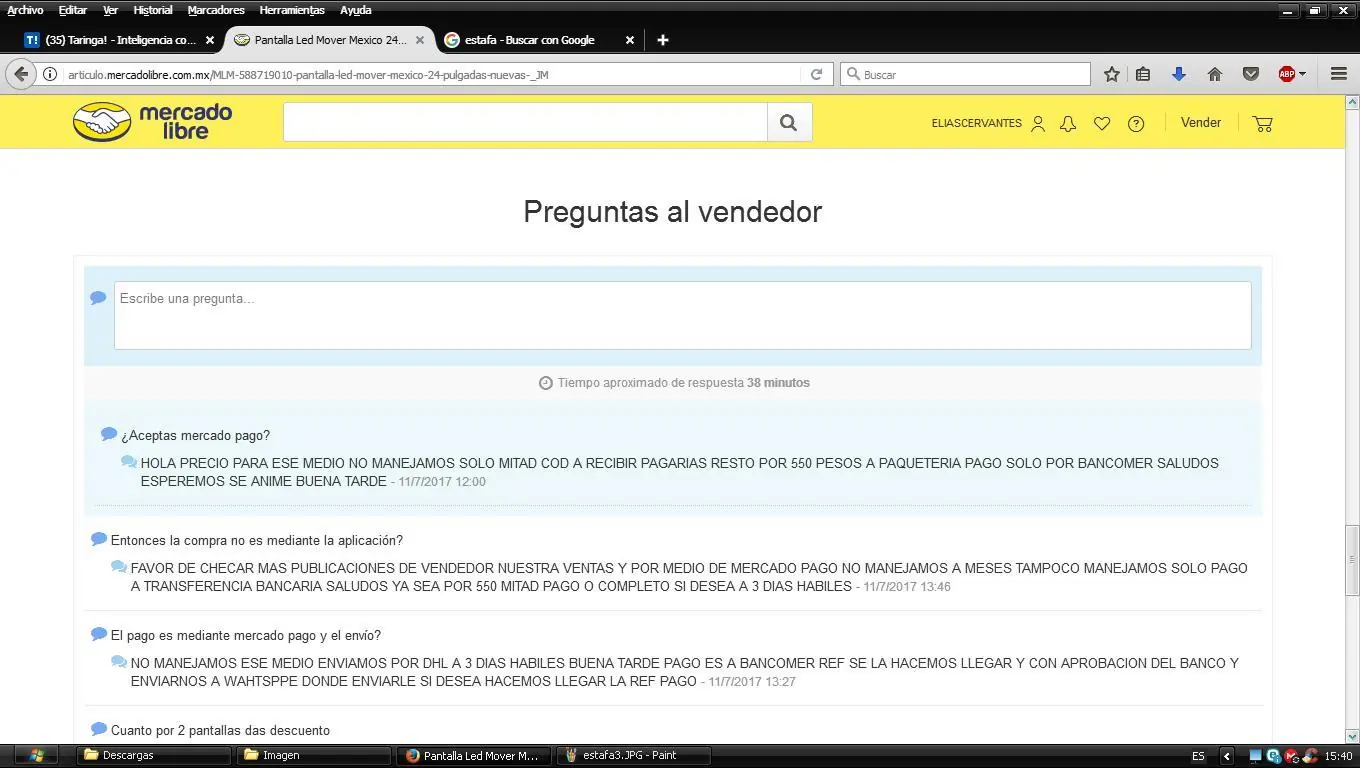Click the ES language indicator in taskbar
This screenshot has width=1360, height=768.
click(1198, 756)
